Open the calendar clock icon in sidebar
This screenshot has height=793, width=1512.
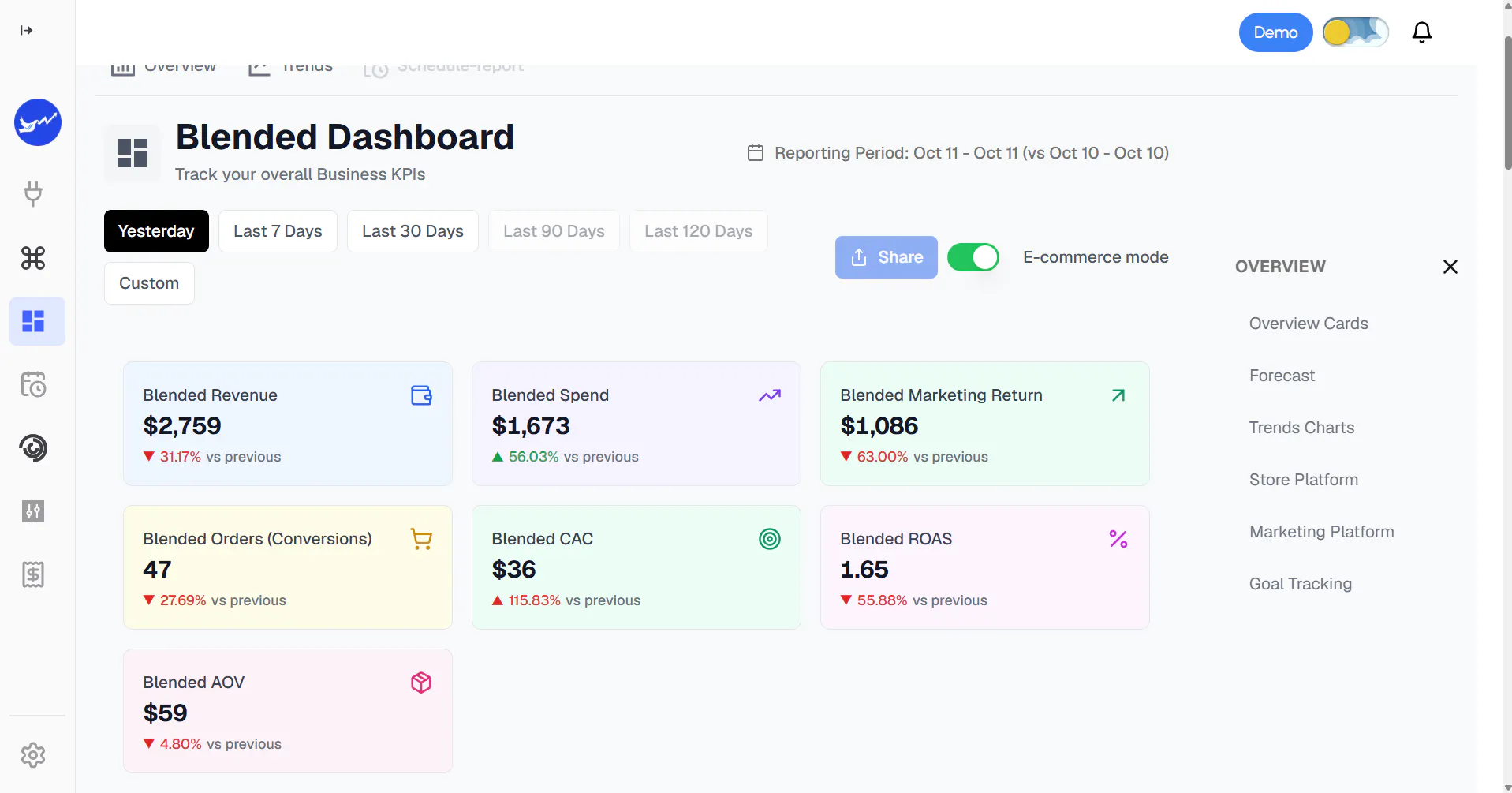(x=33, y=384)
